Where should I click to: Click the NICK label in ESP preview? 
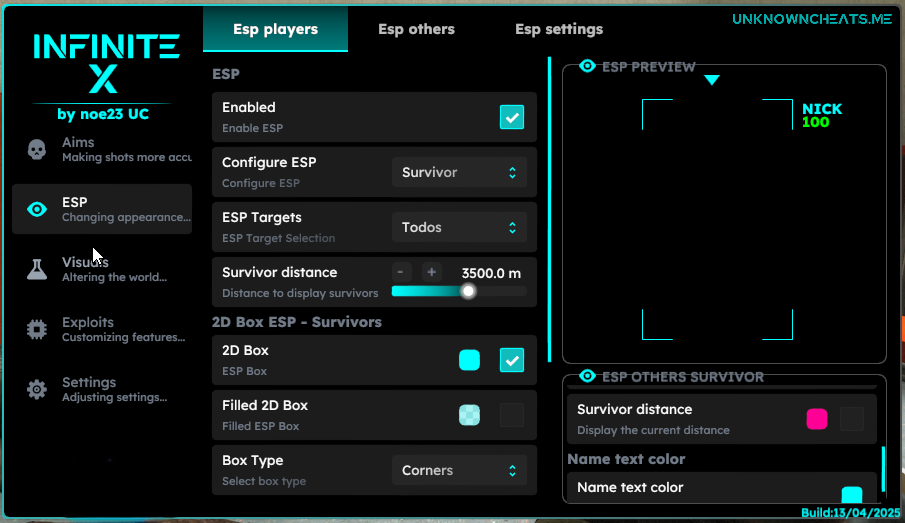tap(822, 109)
